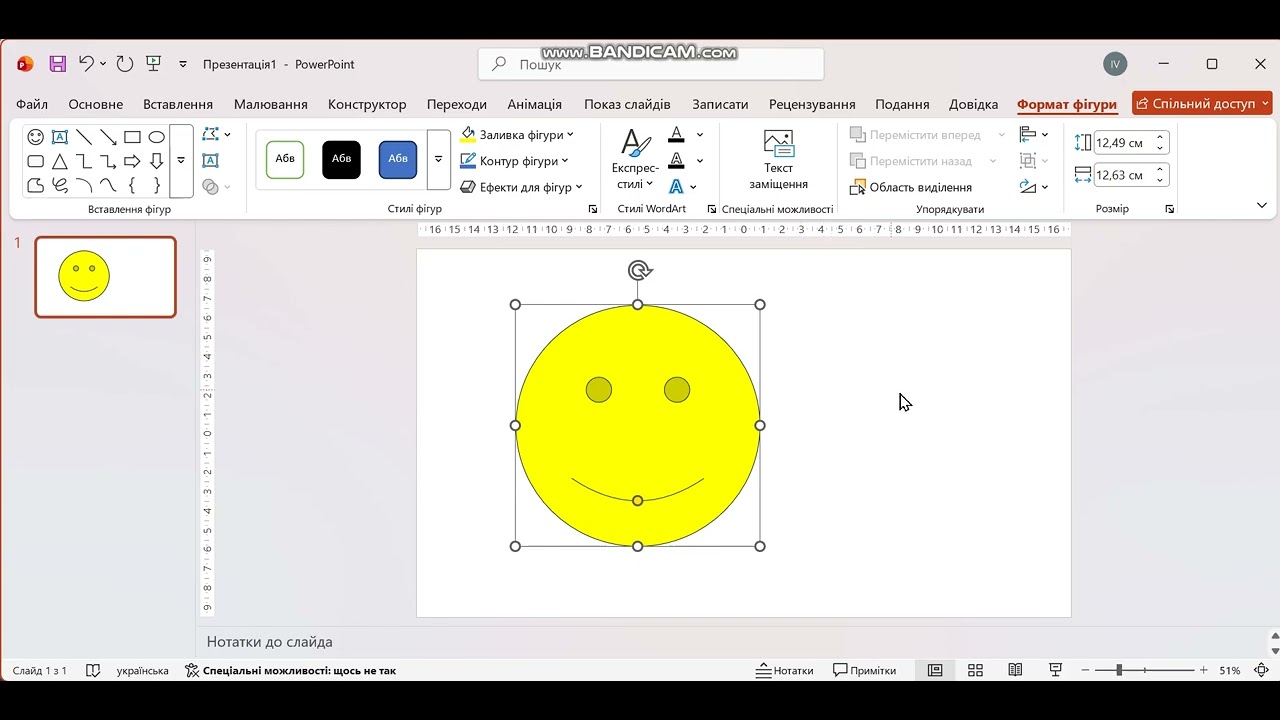Open Ефекти для фігур dropdown
Screen dimensions: 1280x720
521,187
